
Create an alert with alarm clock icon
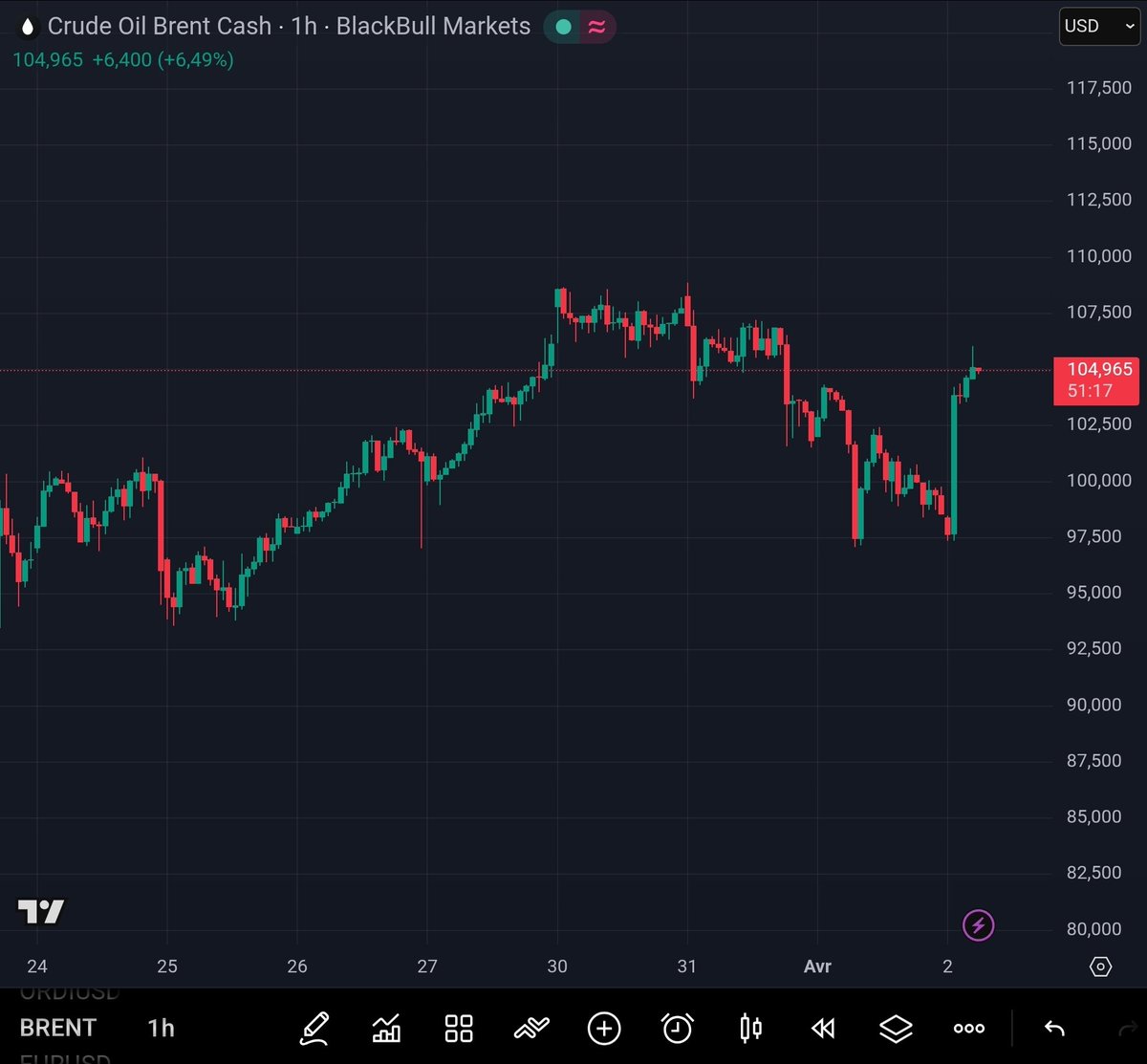click(x=678, y=1029)
